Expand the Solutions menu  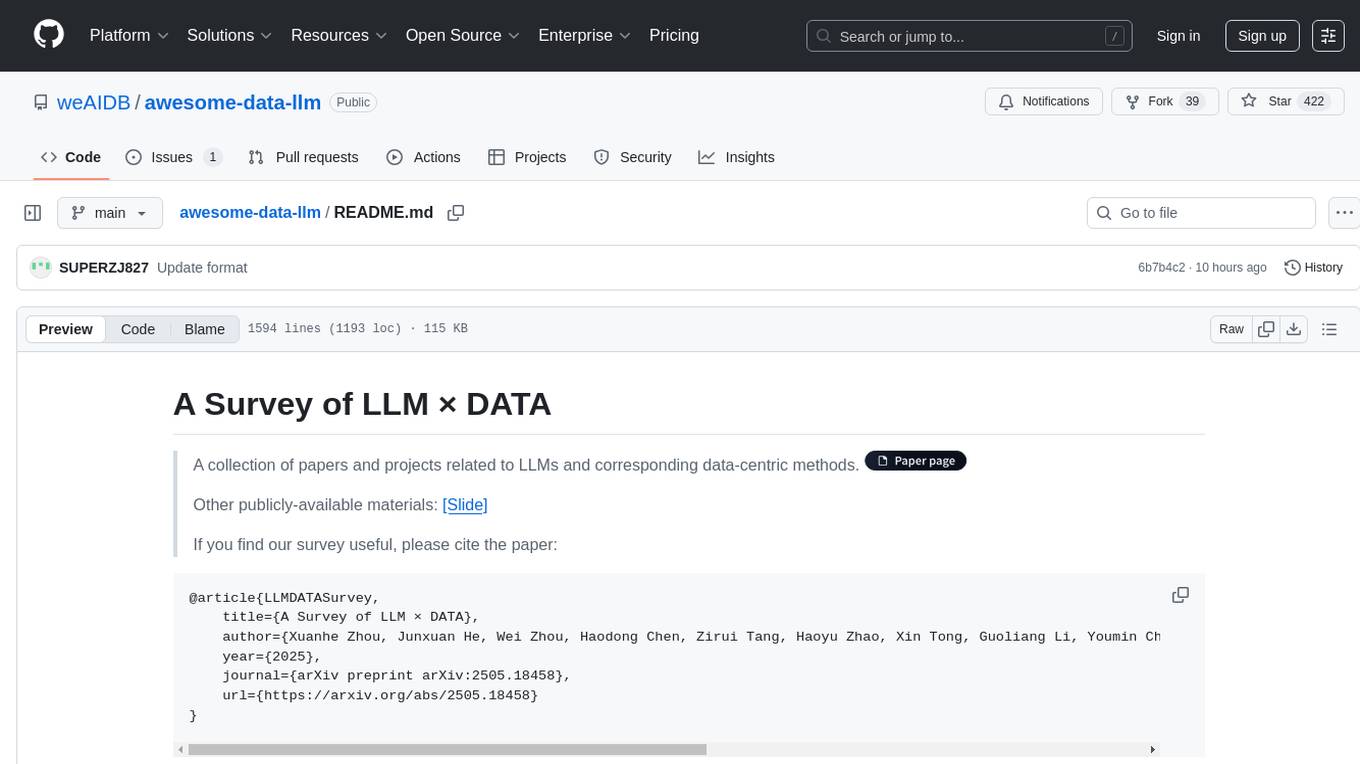click(230, 35)
